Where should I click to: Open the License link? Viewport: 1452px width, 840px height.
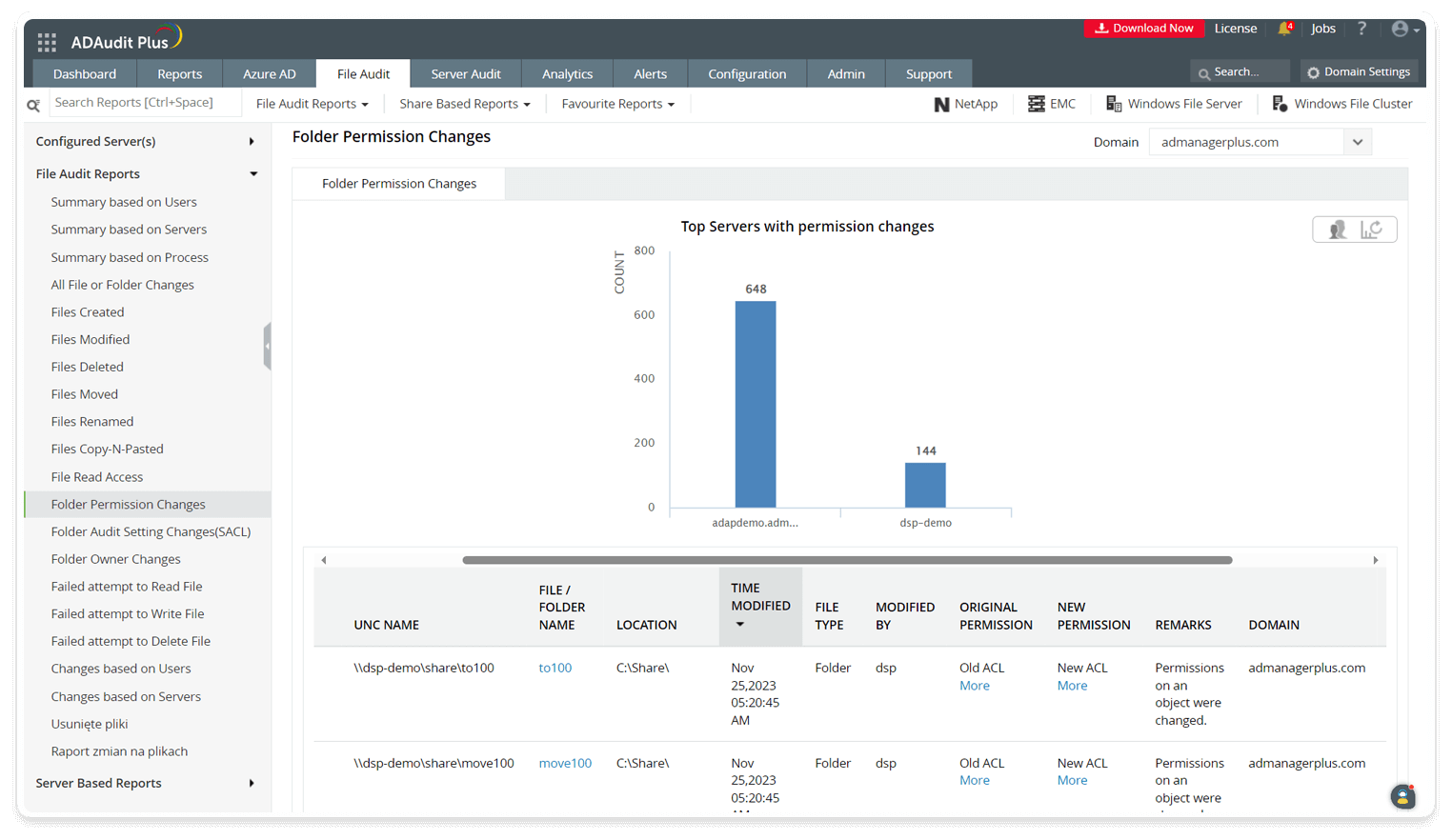(1236, 29)
